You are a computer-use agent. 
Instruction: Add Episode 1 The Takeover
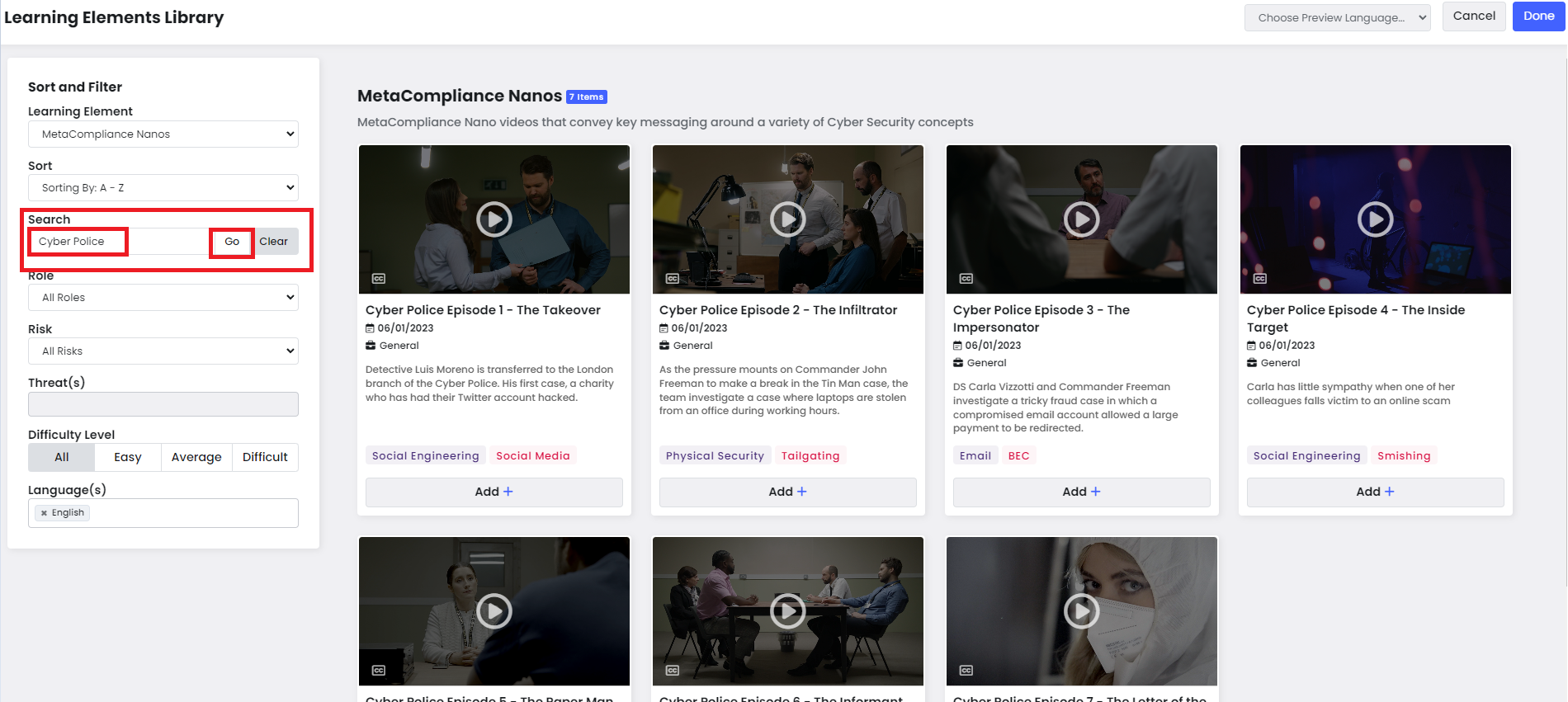(x=494, y=492)
